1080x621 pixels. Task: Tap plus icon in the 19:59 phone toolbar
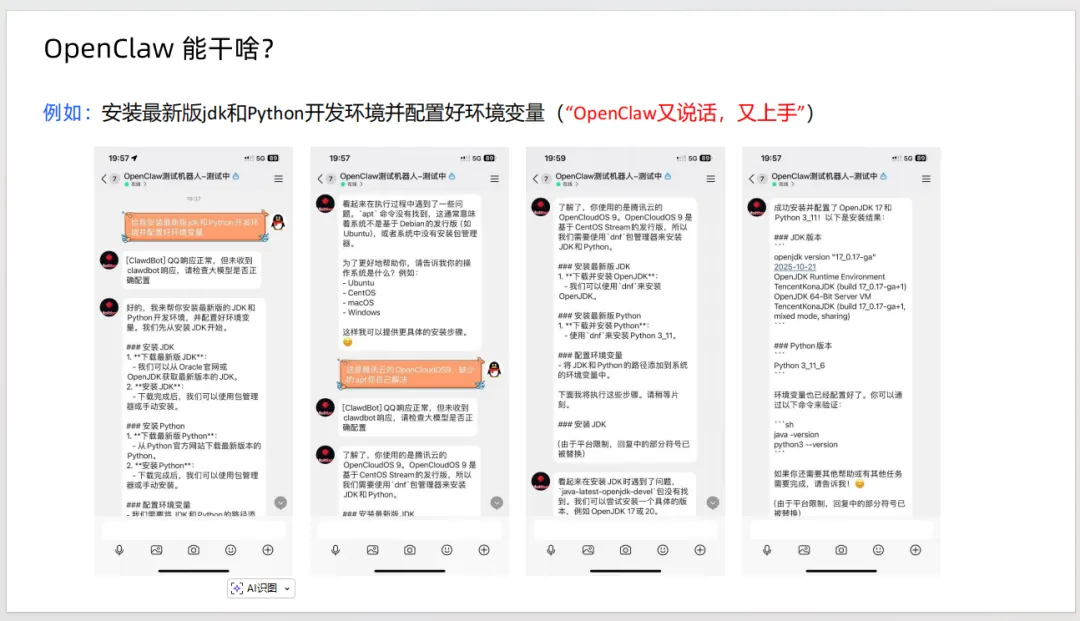pos(700,549)
